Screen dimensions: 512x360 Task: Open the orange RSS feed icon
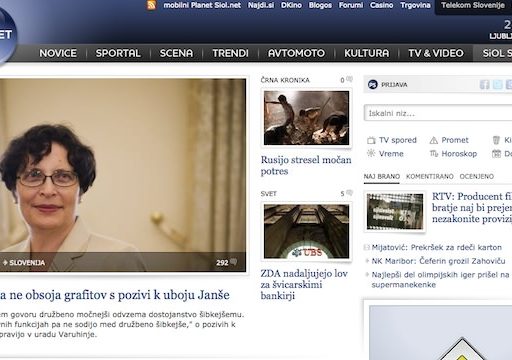pos(151,5)
